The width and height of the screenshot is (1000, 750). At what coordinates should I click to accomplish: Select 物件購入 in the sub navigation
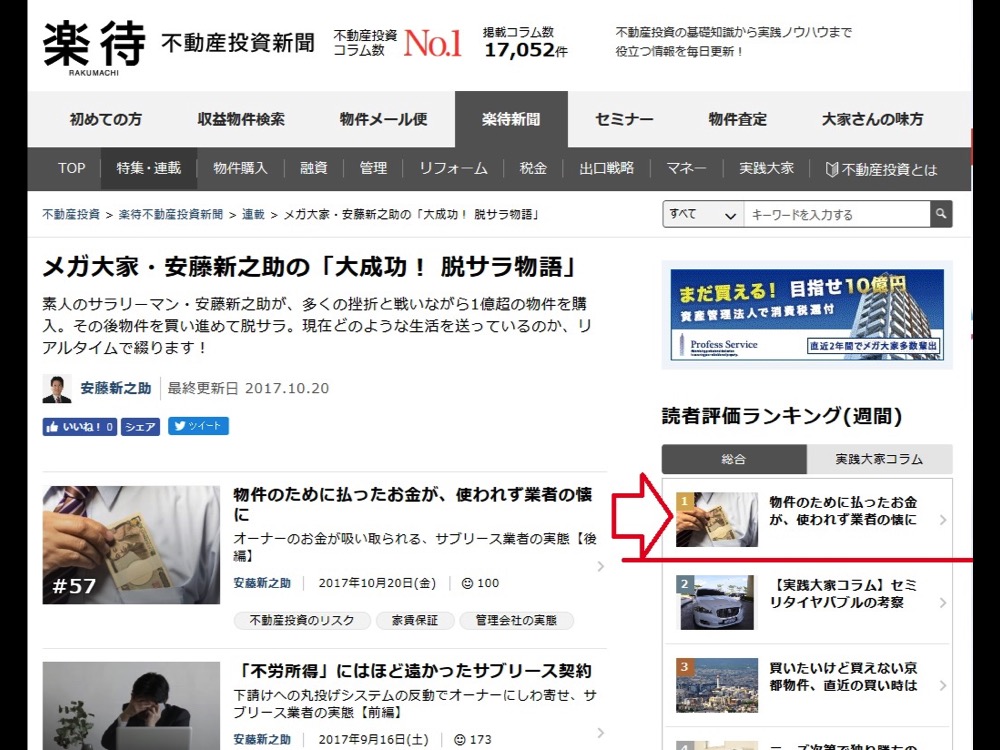coord(240,168)
